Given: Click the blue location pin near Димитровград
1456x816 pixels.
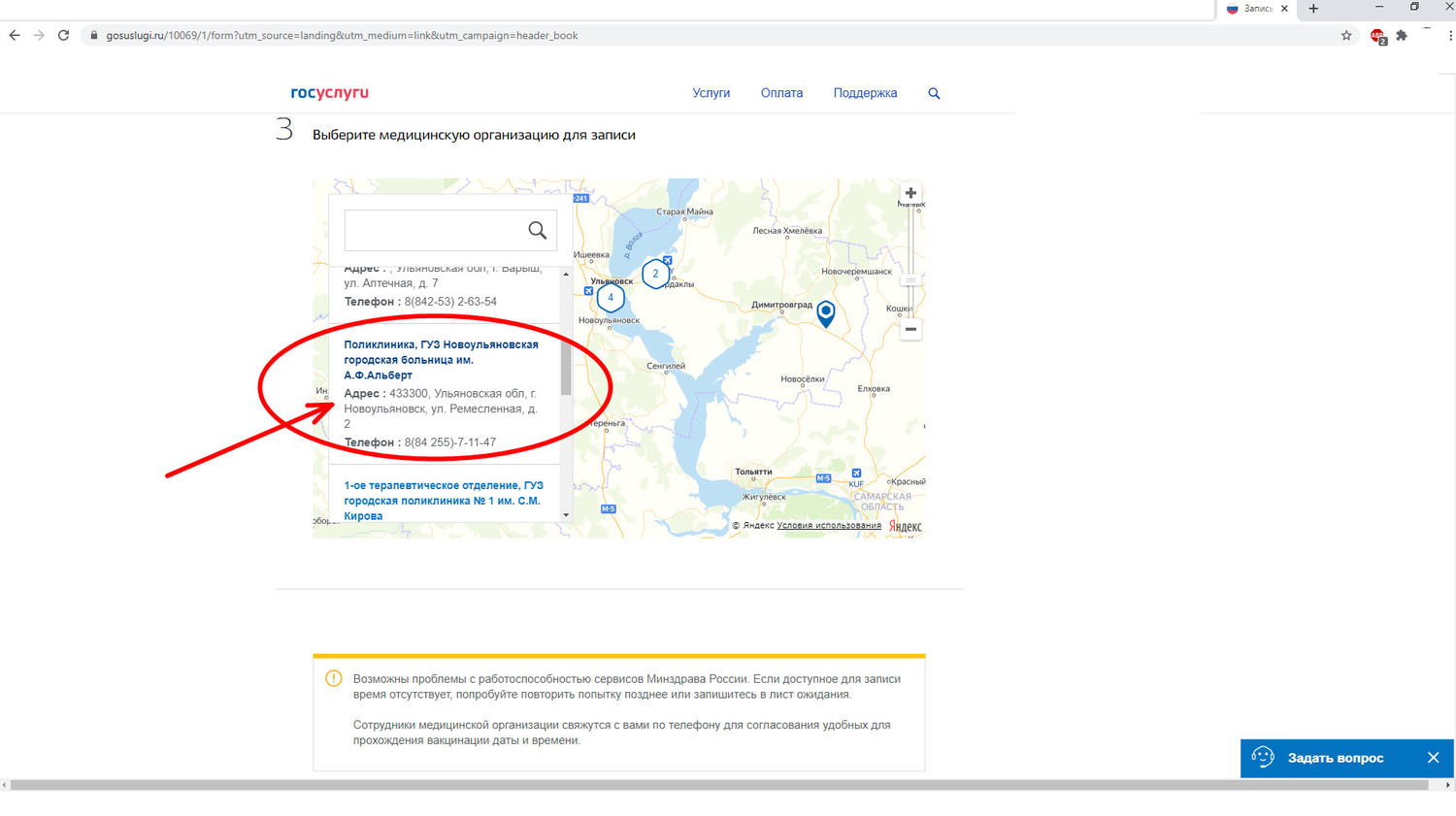Looking at the screenshot, I should pos(826,313).
